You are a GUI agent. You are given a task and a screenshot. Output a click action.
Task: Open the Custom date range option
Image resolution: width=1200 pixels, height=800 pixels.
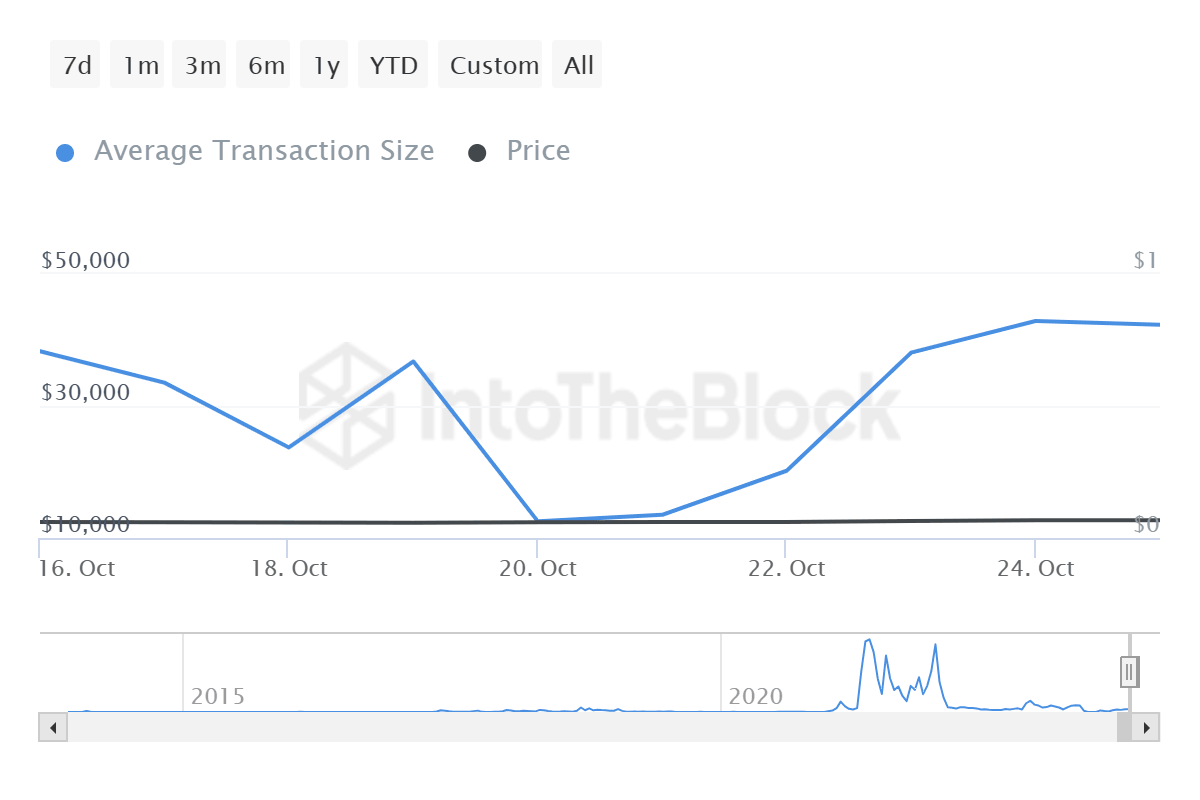tap(493, 66)
